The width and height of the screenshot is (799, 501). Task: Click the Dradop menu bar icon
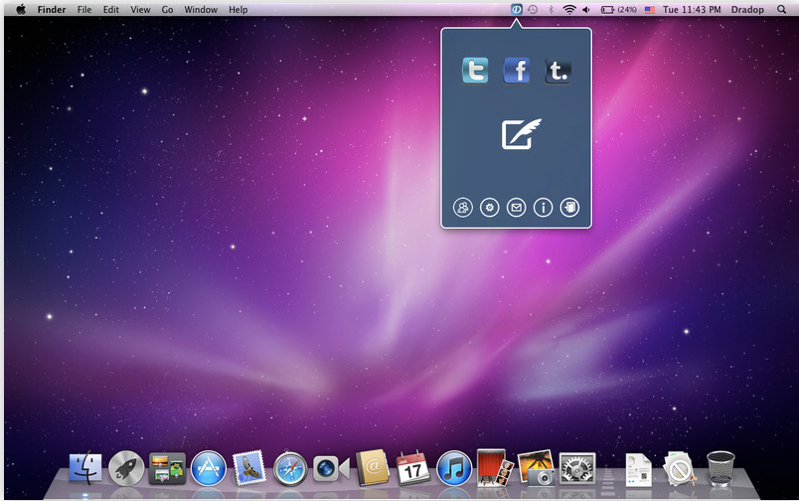[x=516, y=9]
